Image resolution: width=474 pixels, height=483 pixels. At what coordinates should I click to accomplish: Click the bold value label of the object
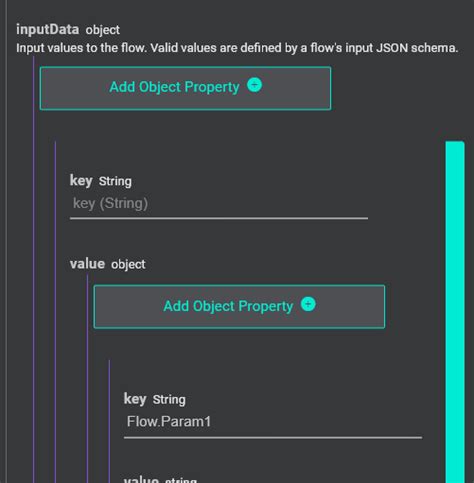(x=87, y=264)
